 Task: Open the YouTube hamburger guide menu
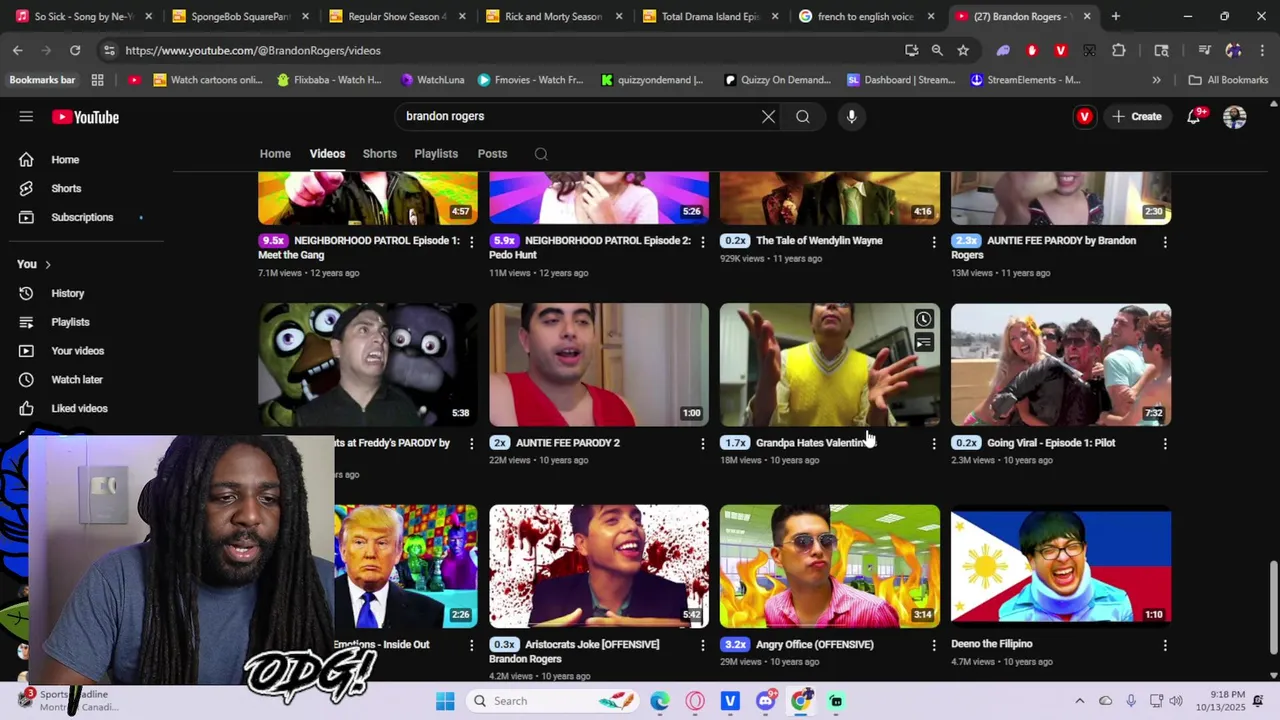(x=26, y=117)
